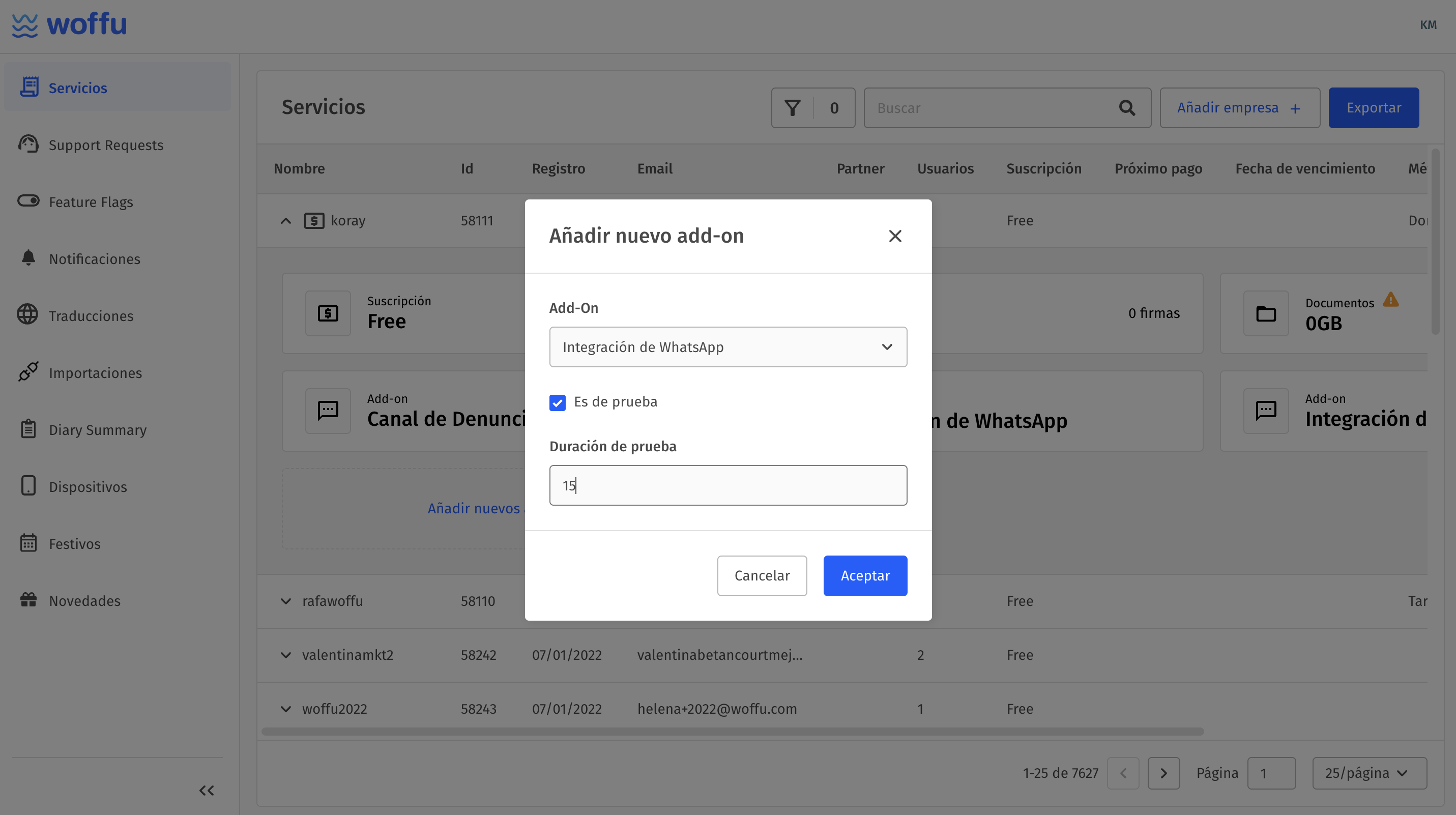Image resolution: width=1456 pixels, height=815 pixels.
Task: Go to Importaciones
Action: click(x=95, y=372)
